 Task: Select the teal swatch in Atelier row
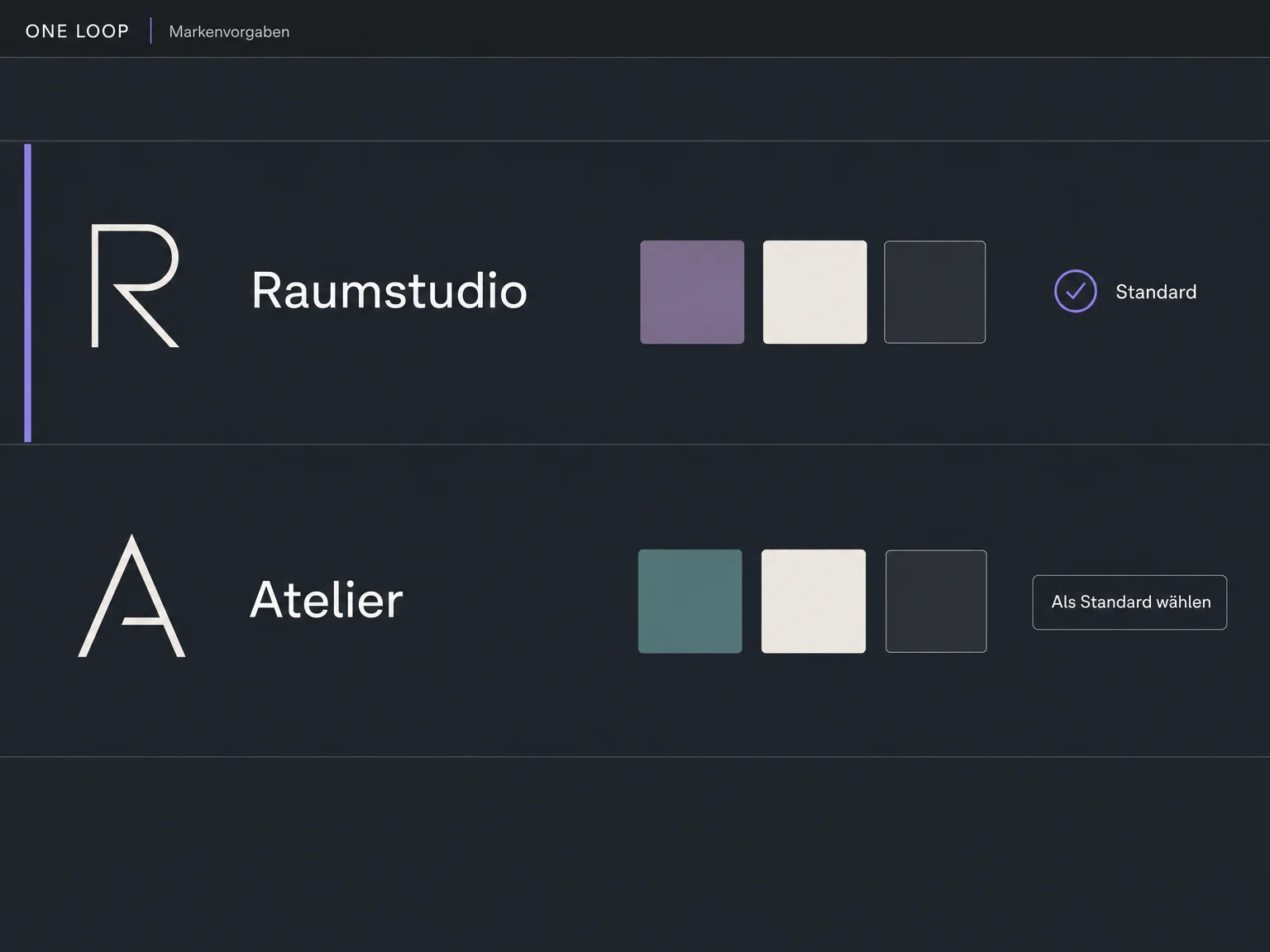tap(690, 601)
